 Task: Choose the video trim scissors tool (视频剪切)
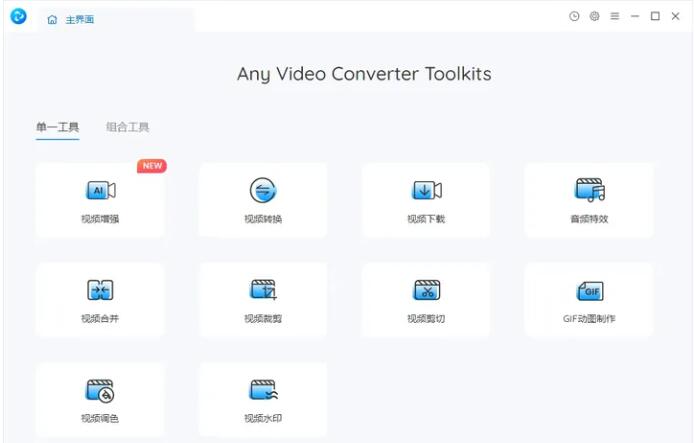click(x=426, y=300)
